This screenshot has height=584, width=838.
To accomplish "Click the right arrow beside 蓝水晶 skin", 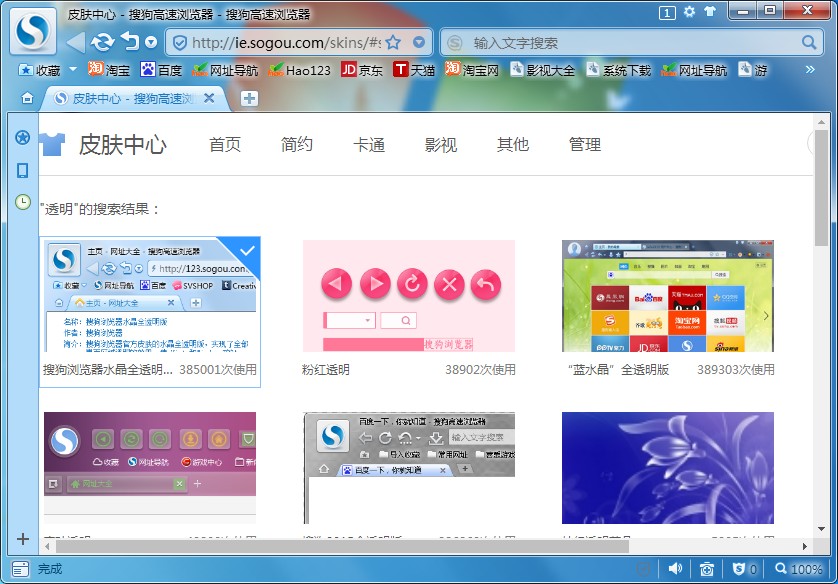I will 766,315.
